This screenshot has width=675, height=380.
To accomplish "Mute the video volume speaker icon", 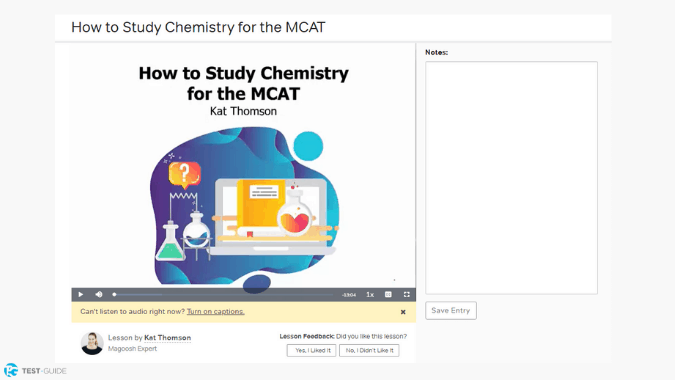I will [x=99, y=294].
